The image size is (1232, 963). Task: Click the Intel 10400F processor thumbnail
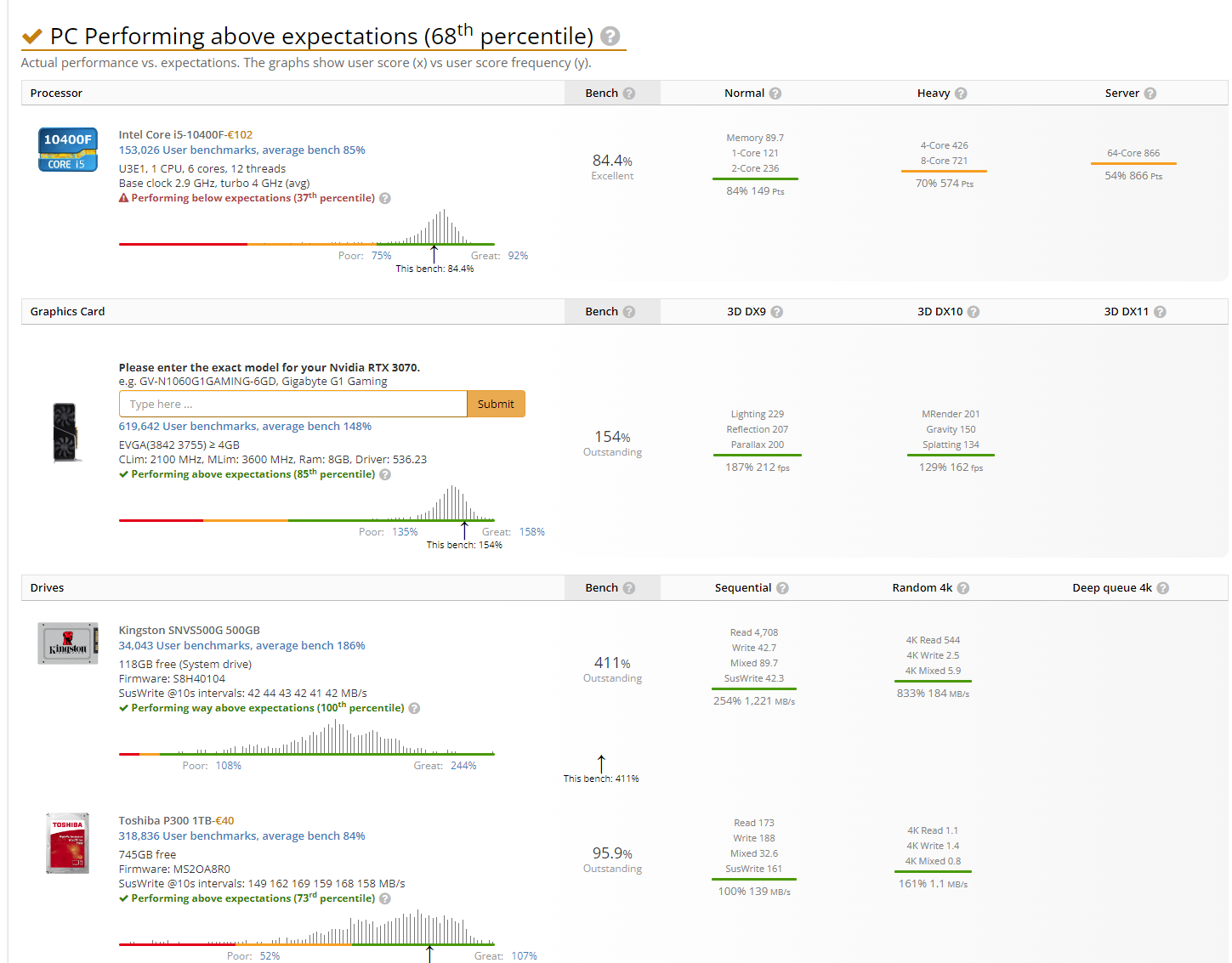[x=68, y=150]
